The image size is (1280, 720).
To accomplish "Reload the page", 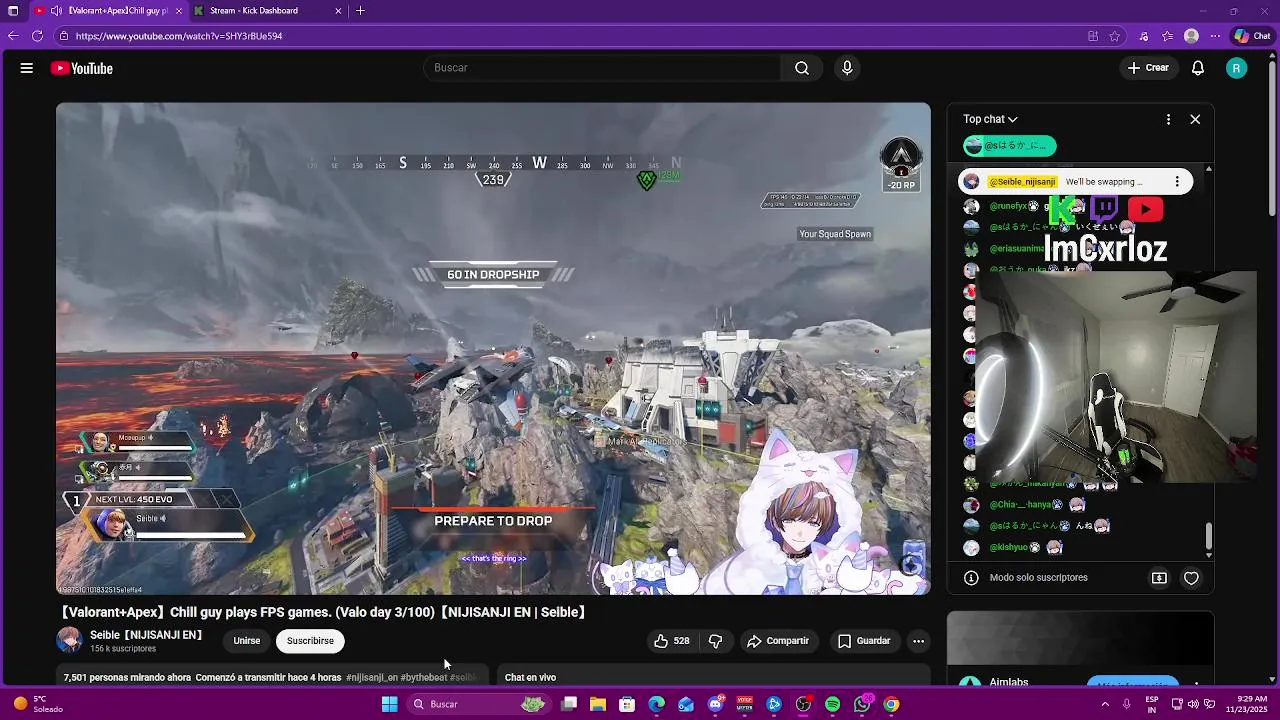I will click(x=37, y=36).
